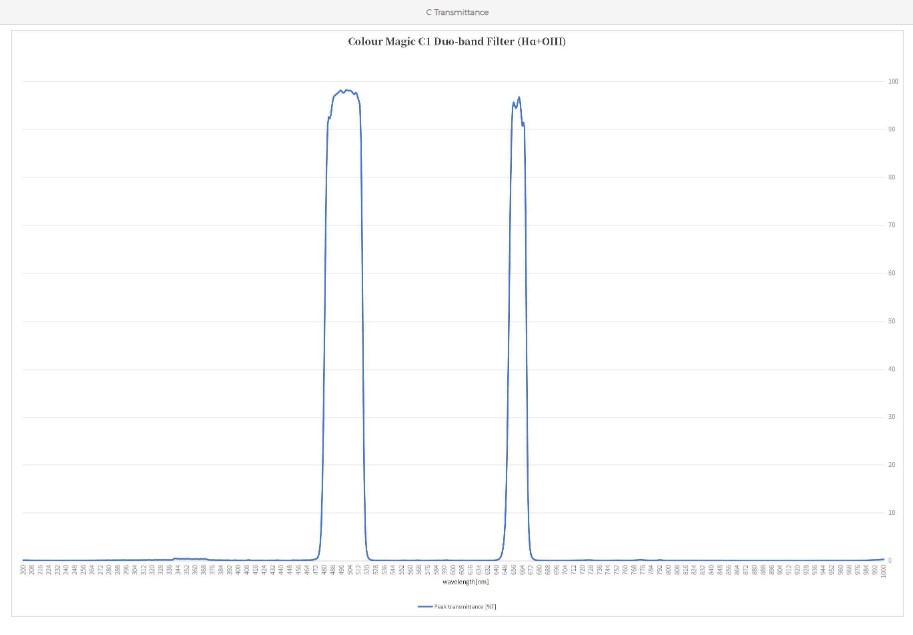Screen dimensions: 913x635
Task: Click the 100 label on the right axis
Action: click(x=893, y=81)
